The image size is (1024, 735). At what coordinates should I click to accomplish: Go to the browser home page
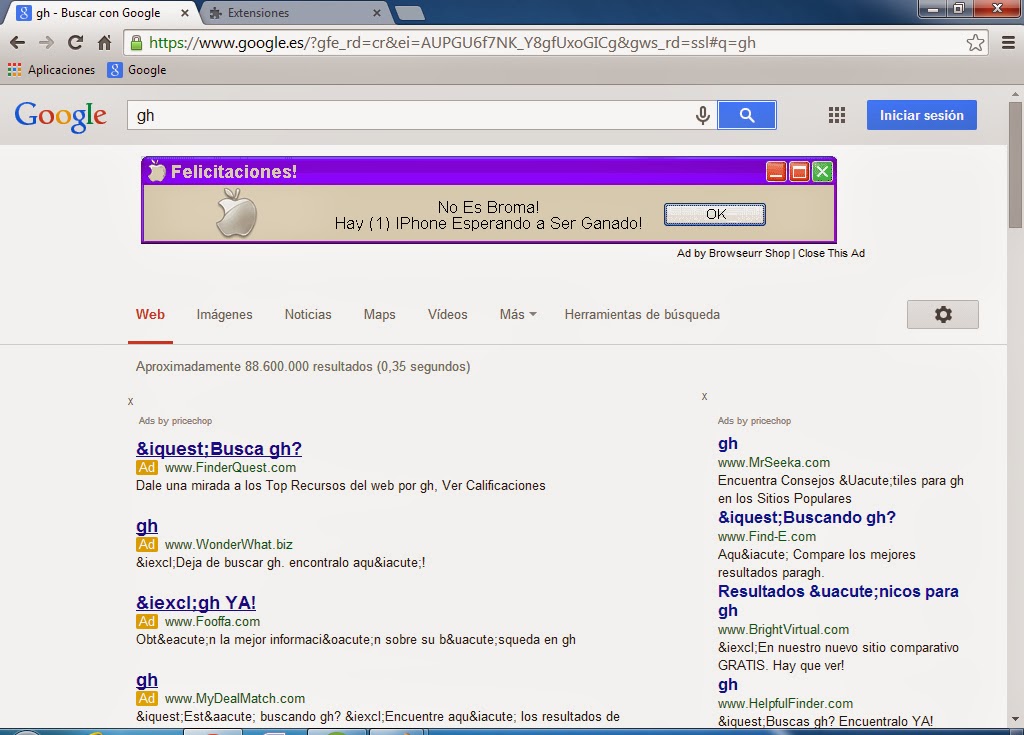click(104, 42)
